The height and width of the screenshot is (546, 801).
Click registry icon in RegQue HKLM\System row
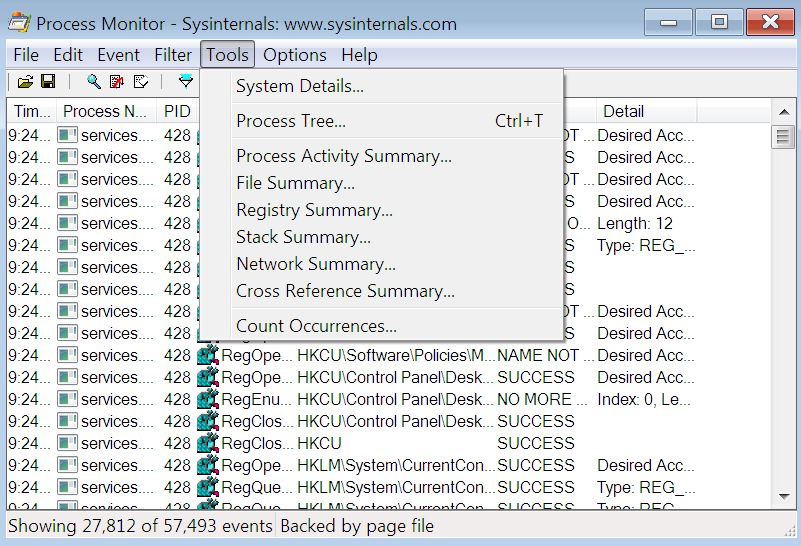[208, 487]
